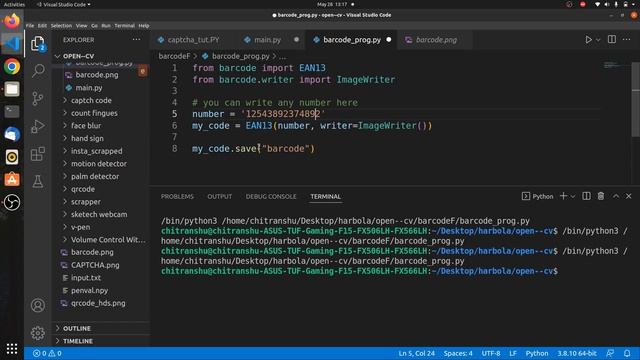Click the editor vertical scrollbar
The width and height of the screenshot is (640, 360).
[636, 100]
